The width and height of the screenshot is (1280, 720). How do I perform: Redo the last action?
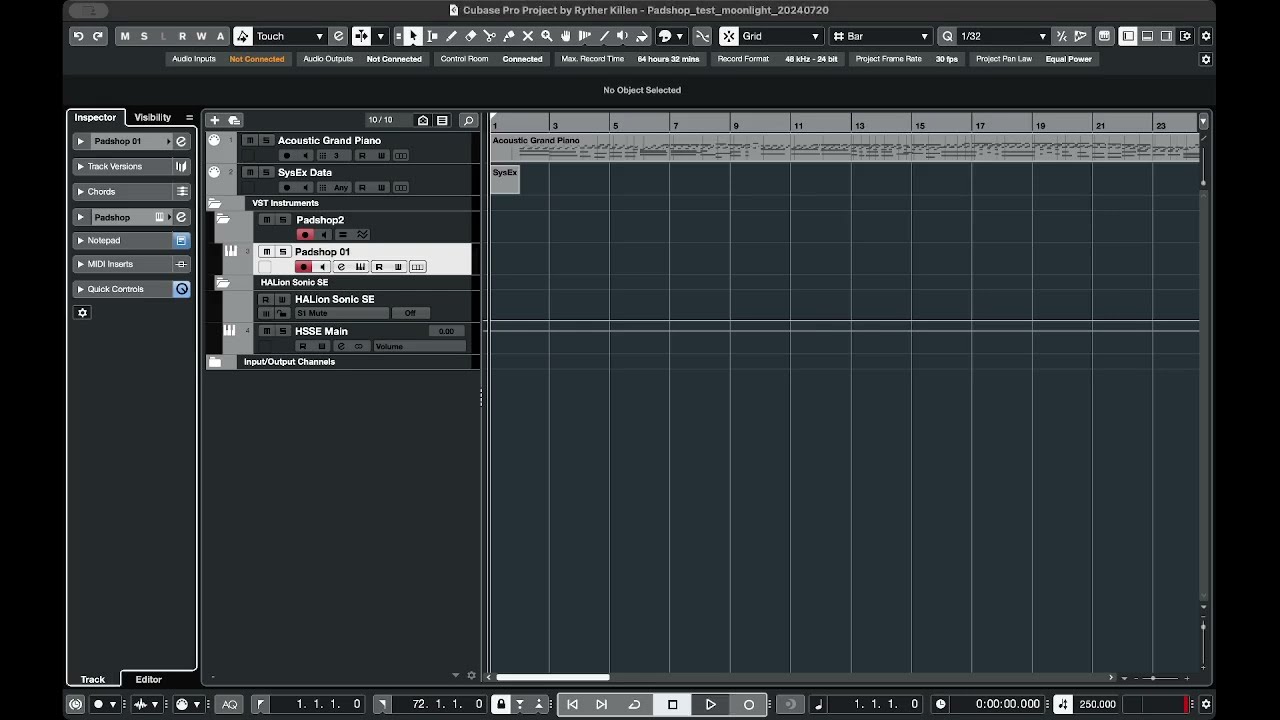[98, 36]
